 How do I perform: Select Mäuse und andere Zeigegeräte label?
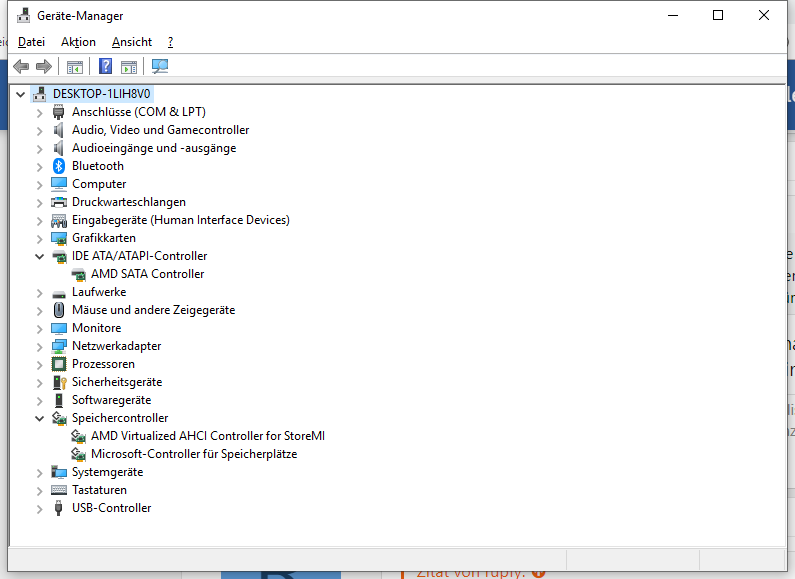[154, 310]
